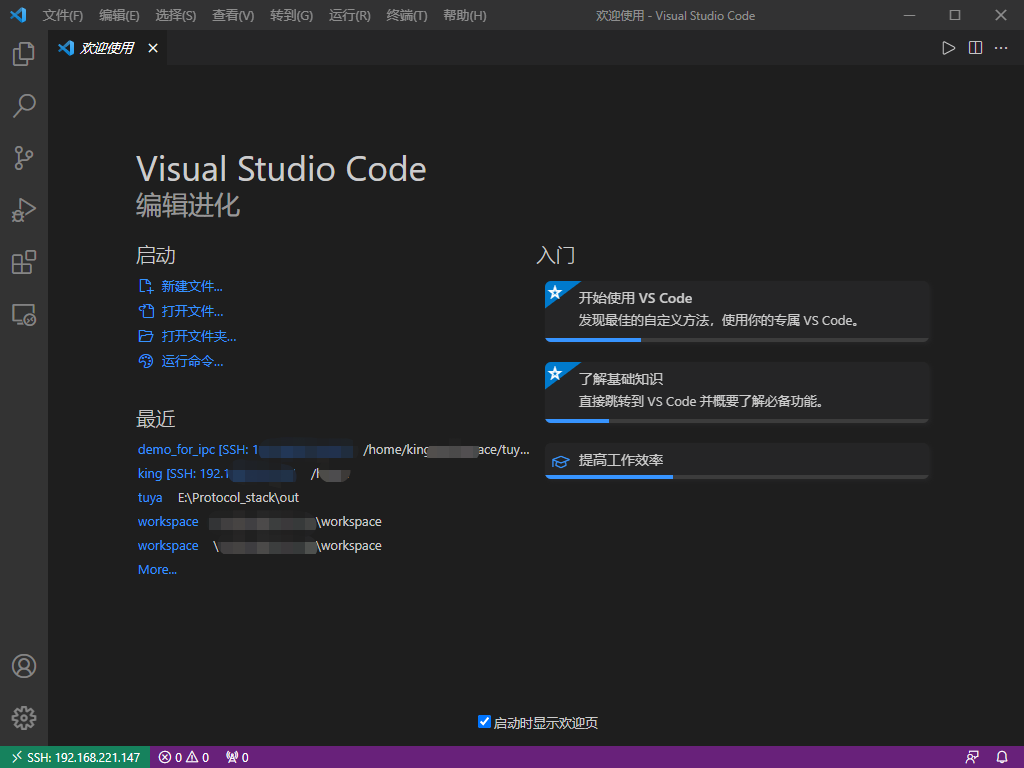Click the 运行命令... link

[x=181, y=361]
